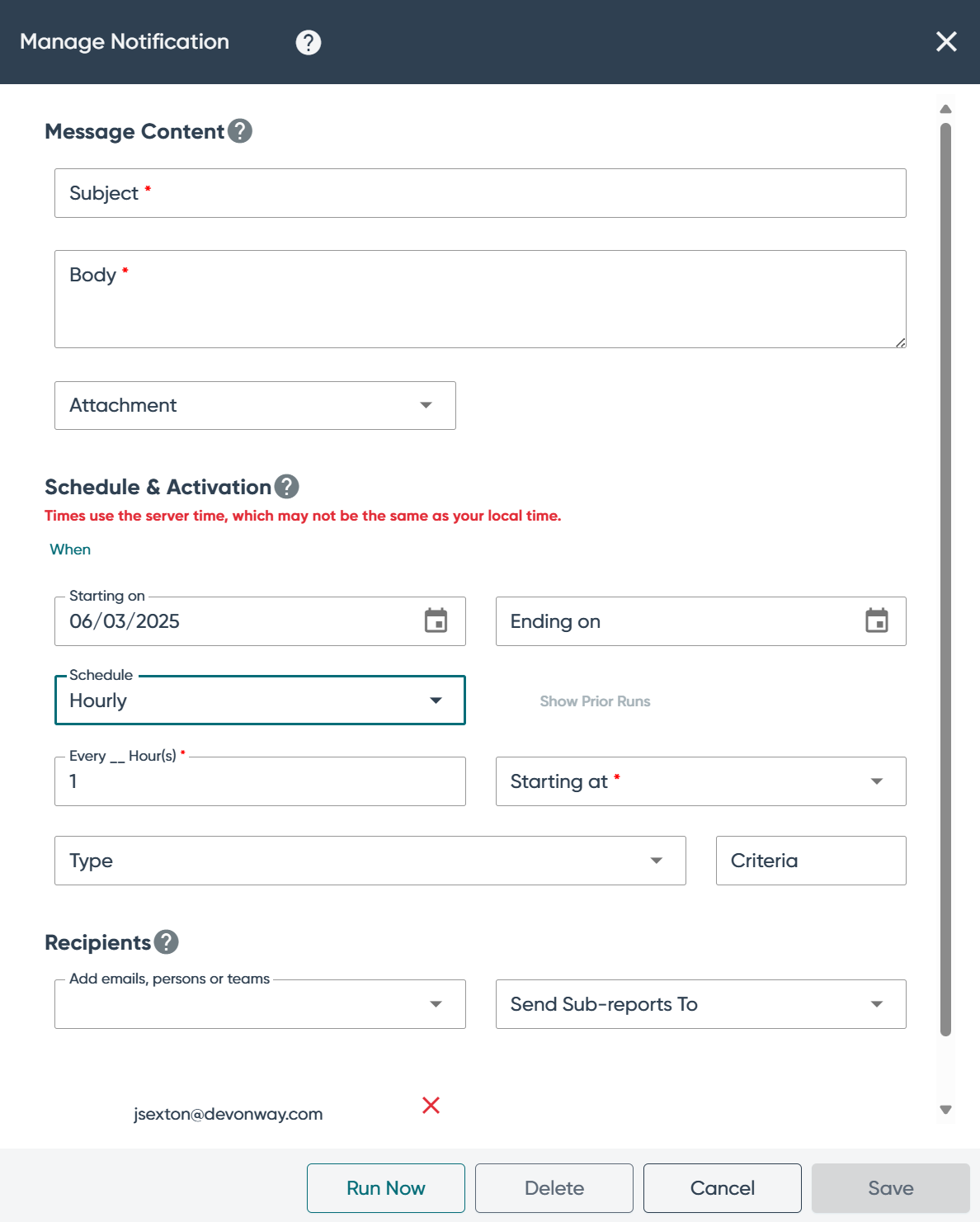Click the Recipients help icon
The width and height of the screenshot is (980, 1222).
(x=167, y=942)
